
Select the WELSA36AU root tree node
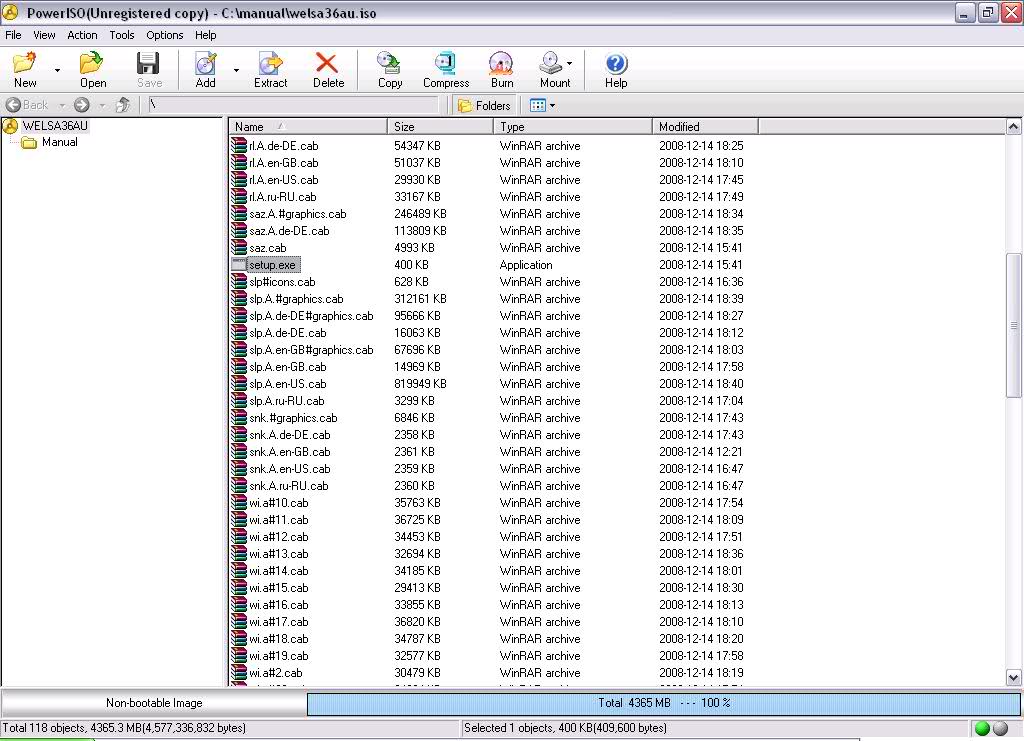[55, 125]
